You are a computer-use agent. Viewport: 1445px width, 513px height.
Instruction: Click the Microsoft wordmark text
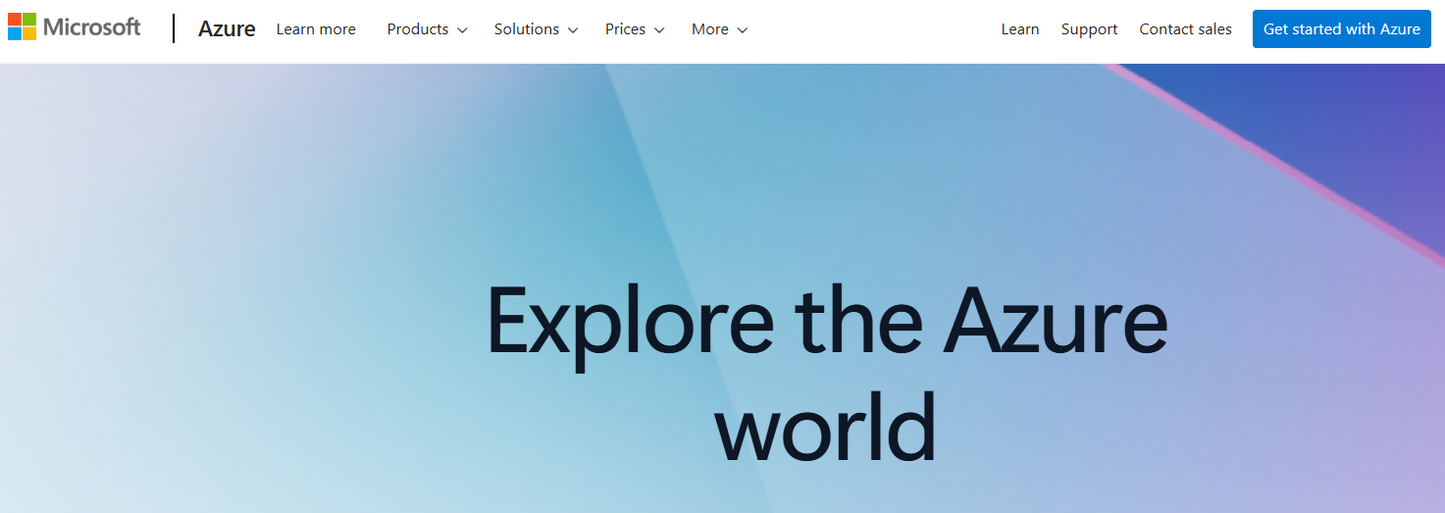(x=92, y=27)
